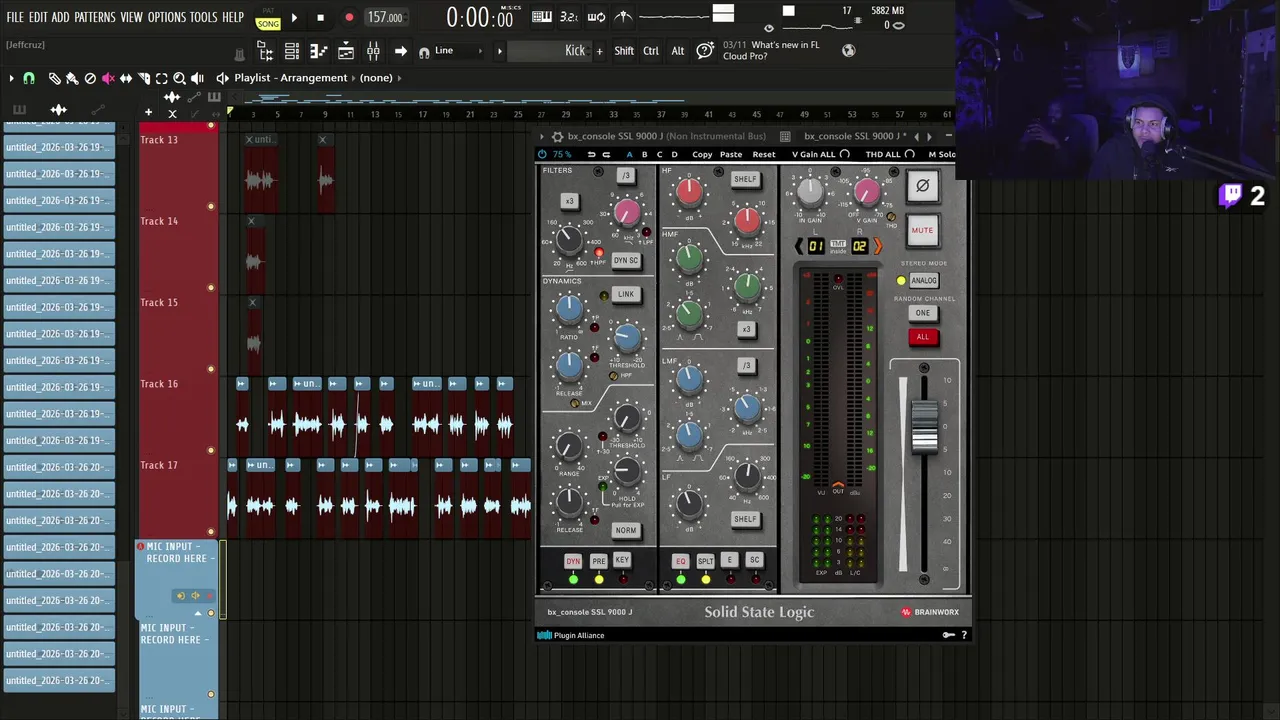
Task: Toggle the EQ section button
Action: (x=681, y=561)
